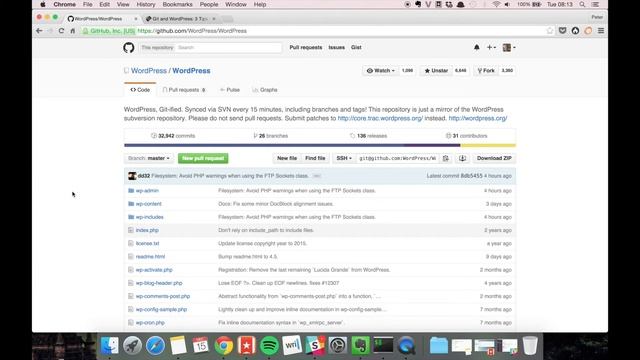Click the New pull request button

click(203, 158)
